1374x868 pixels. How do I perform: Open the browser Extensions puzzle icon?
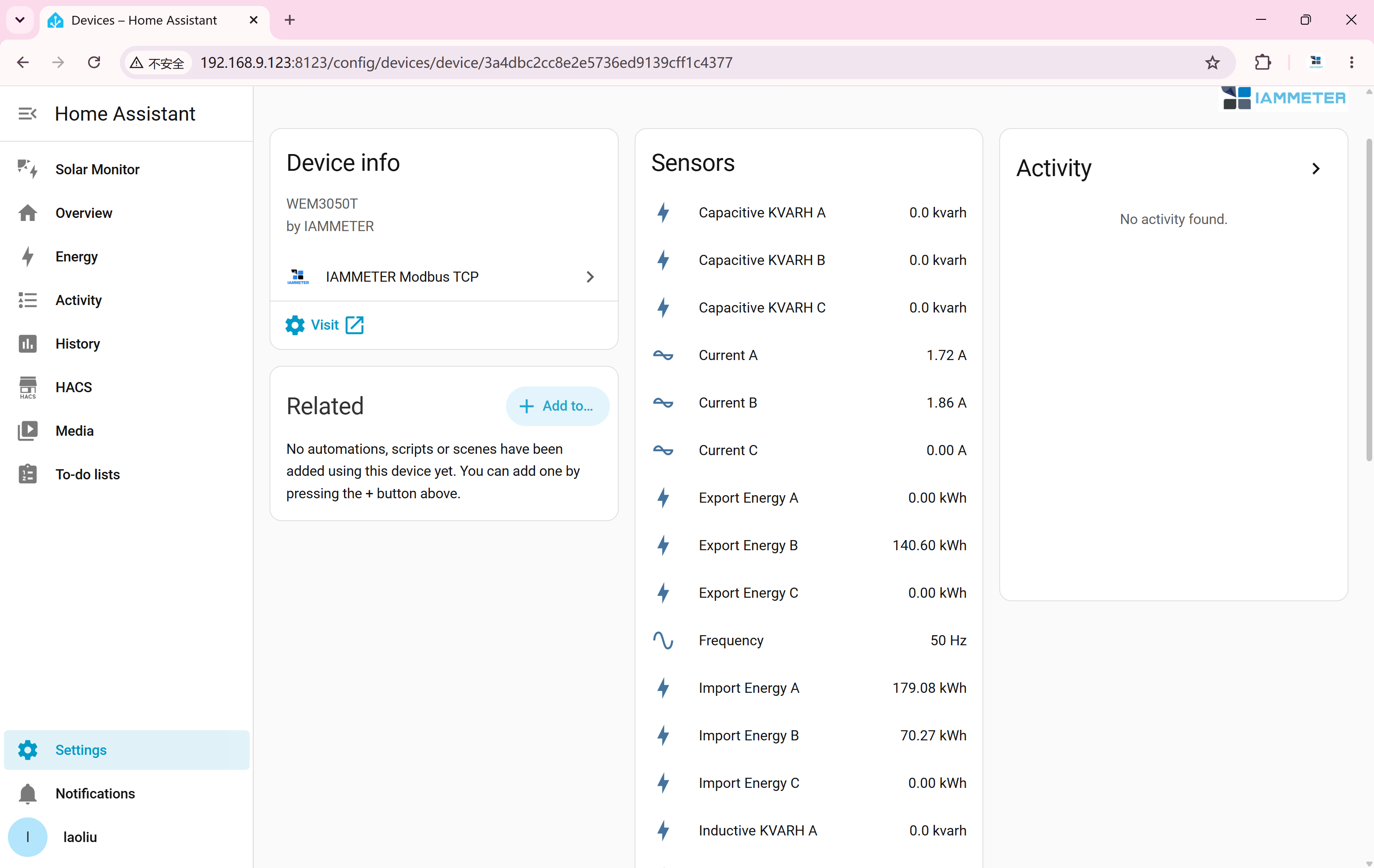[x=1263, y=62]
